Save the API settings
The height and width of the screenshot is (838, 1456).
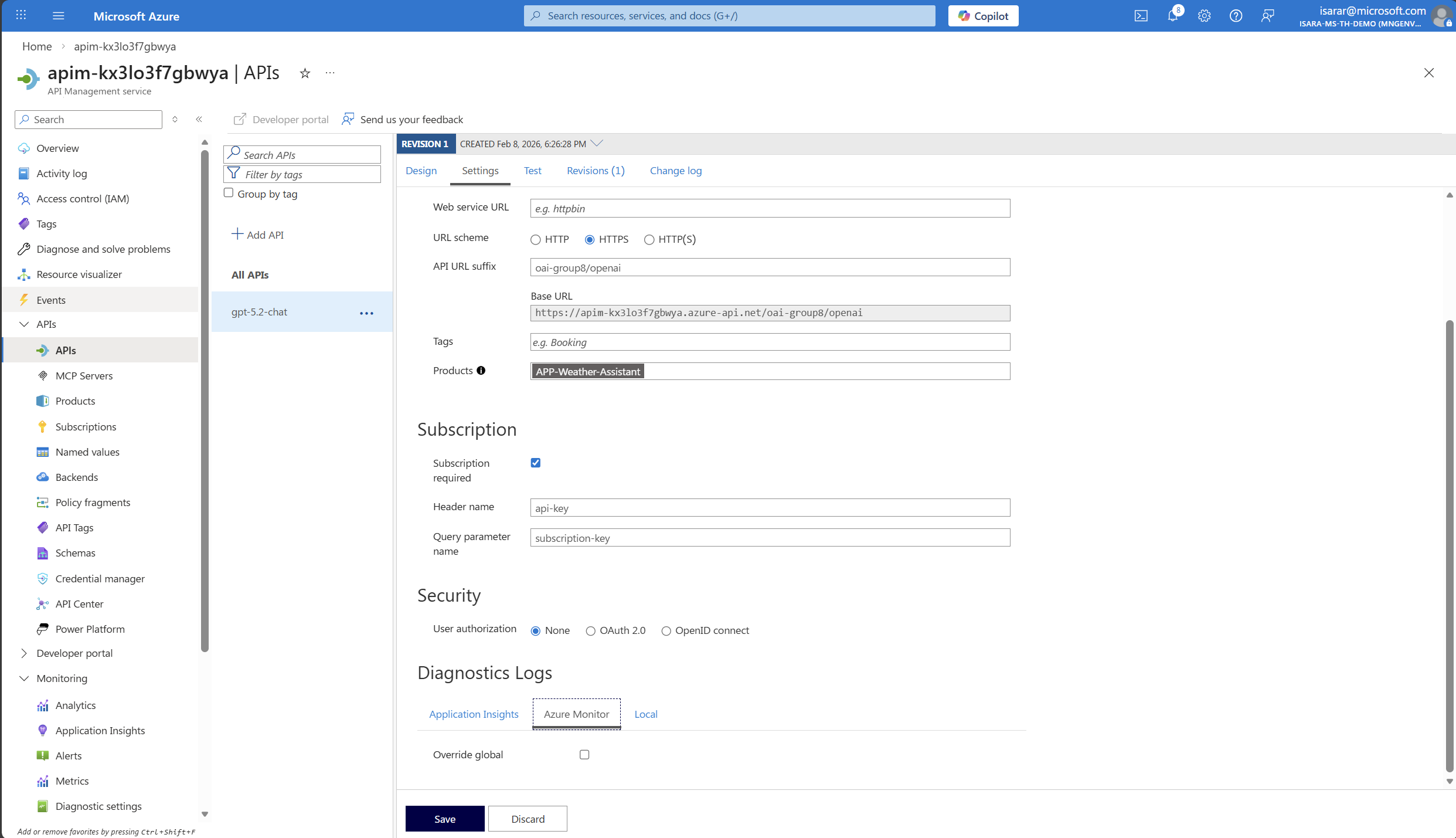pyautogui.click(x=445, y=819)
